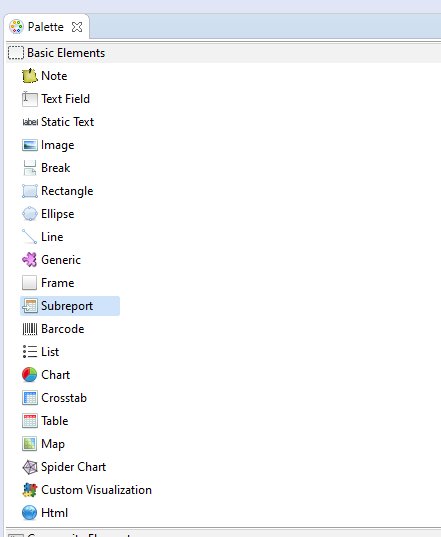This screenshot has width=441, height=537.
Task: Pick the Spider Chart icon
Action: coord(29,467)
